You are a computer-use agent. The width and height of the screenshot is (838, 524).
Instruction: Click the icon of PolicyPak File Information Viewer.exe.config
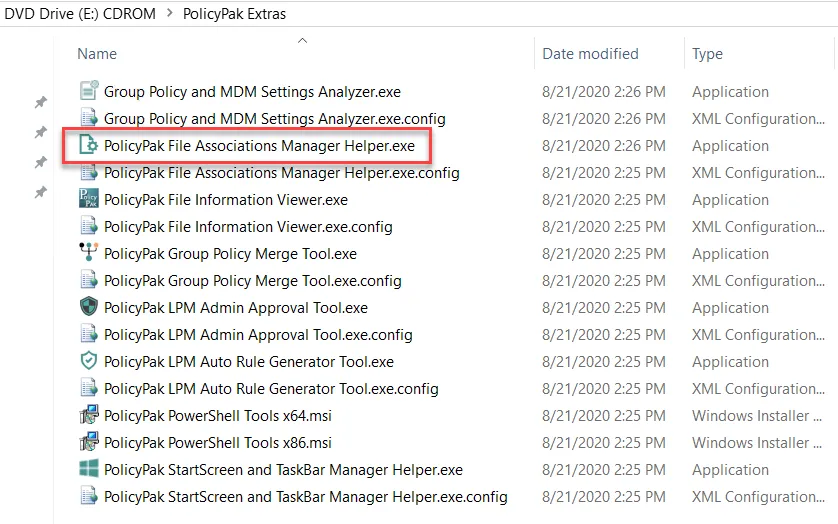[x=89, y=226]
